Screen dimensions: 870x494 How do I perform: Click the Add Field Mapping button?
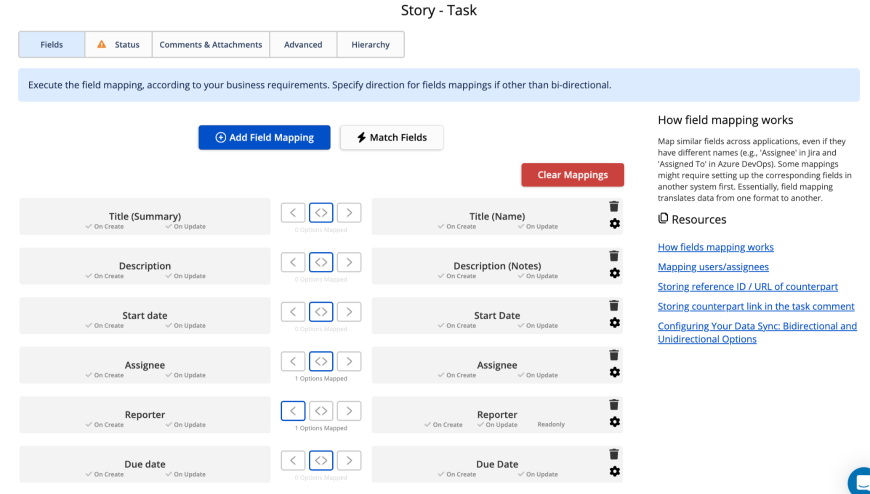264,137
